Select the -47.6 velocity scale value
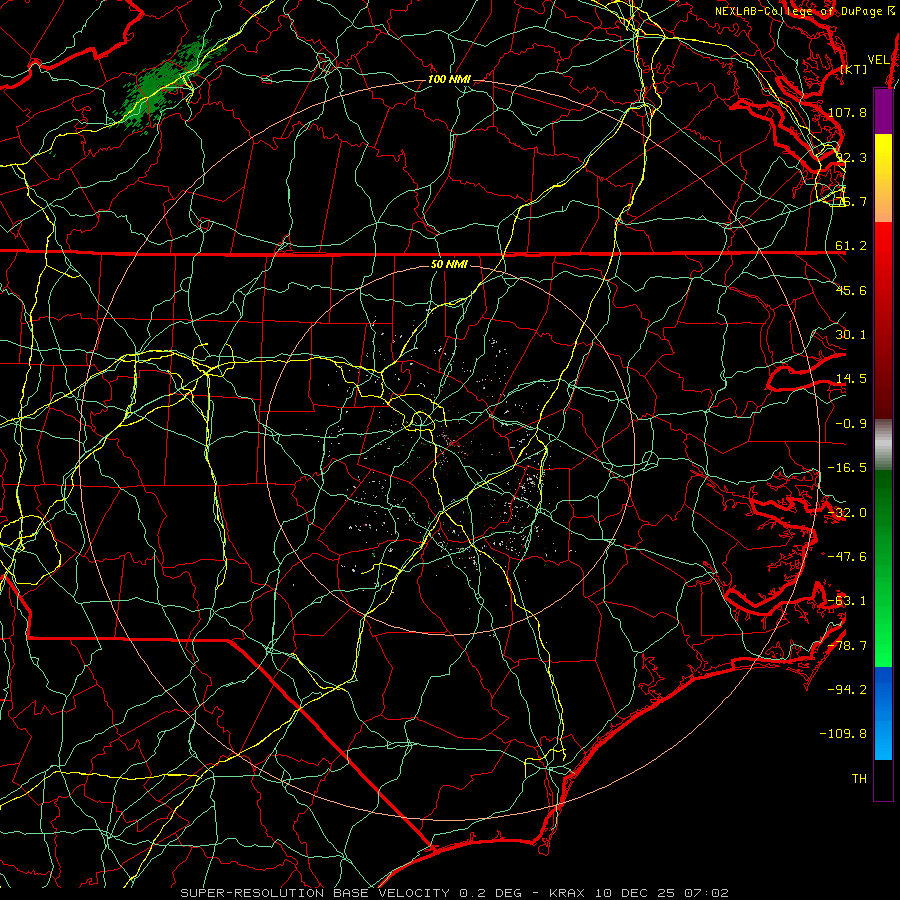900x900 pixels. 847,557
